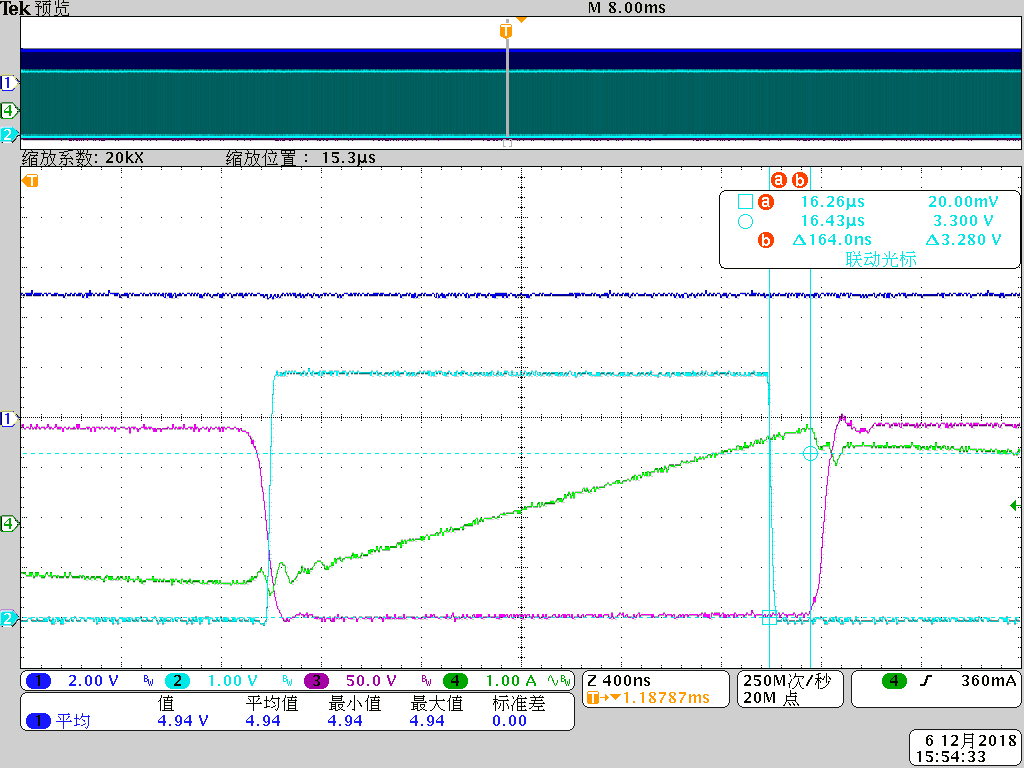Click the 250M次/秒 sample rate readout
Screen dimensions: 1024x768
(787, 681)
